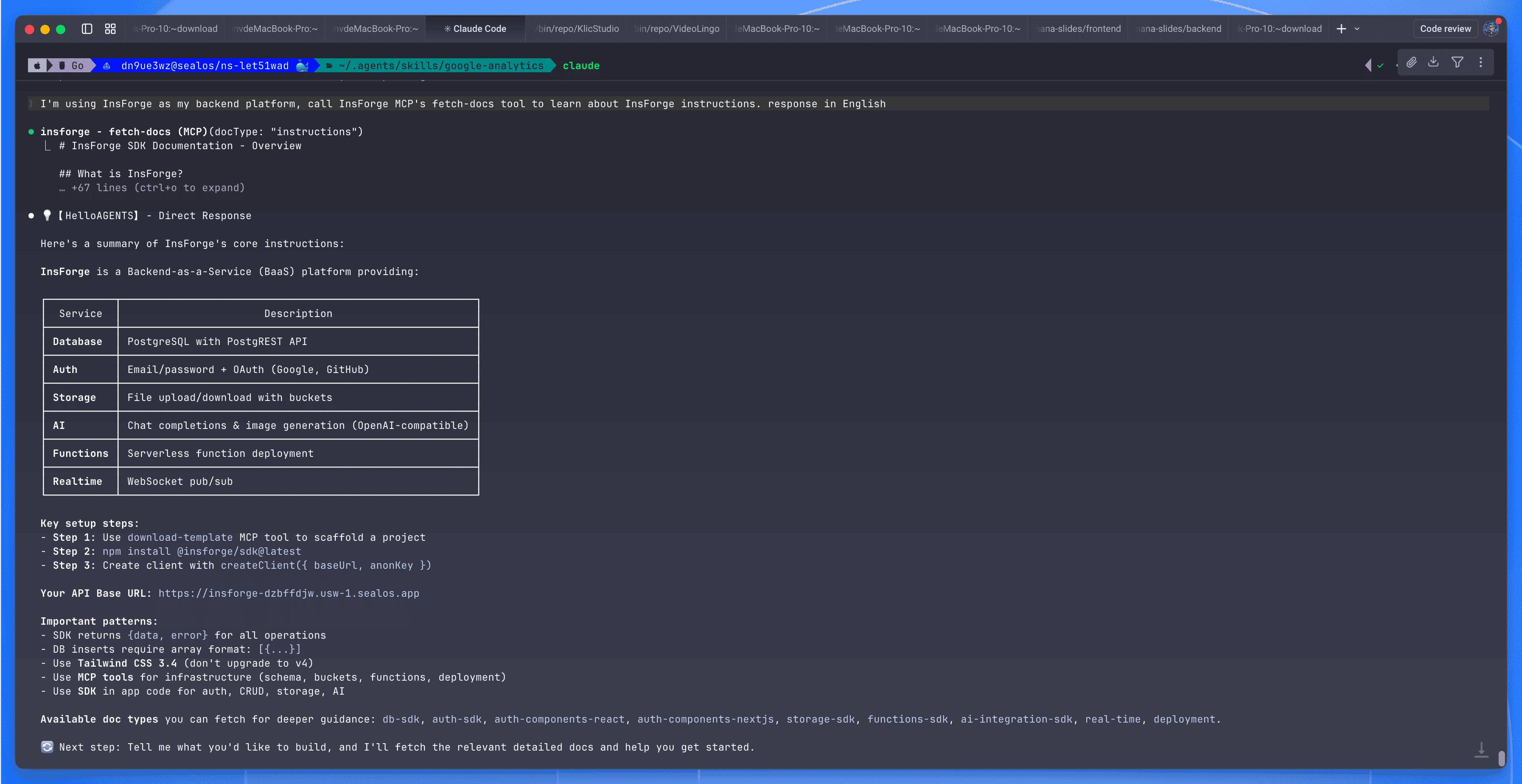Click the download arrow at bottom-right corner
Screen dimensions: 1522x784
click(1482, 750)
